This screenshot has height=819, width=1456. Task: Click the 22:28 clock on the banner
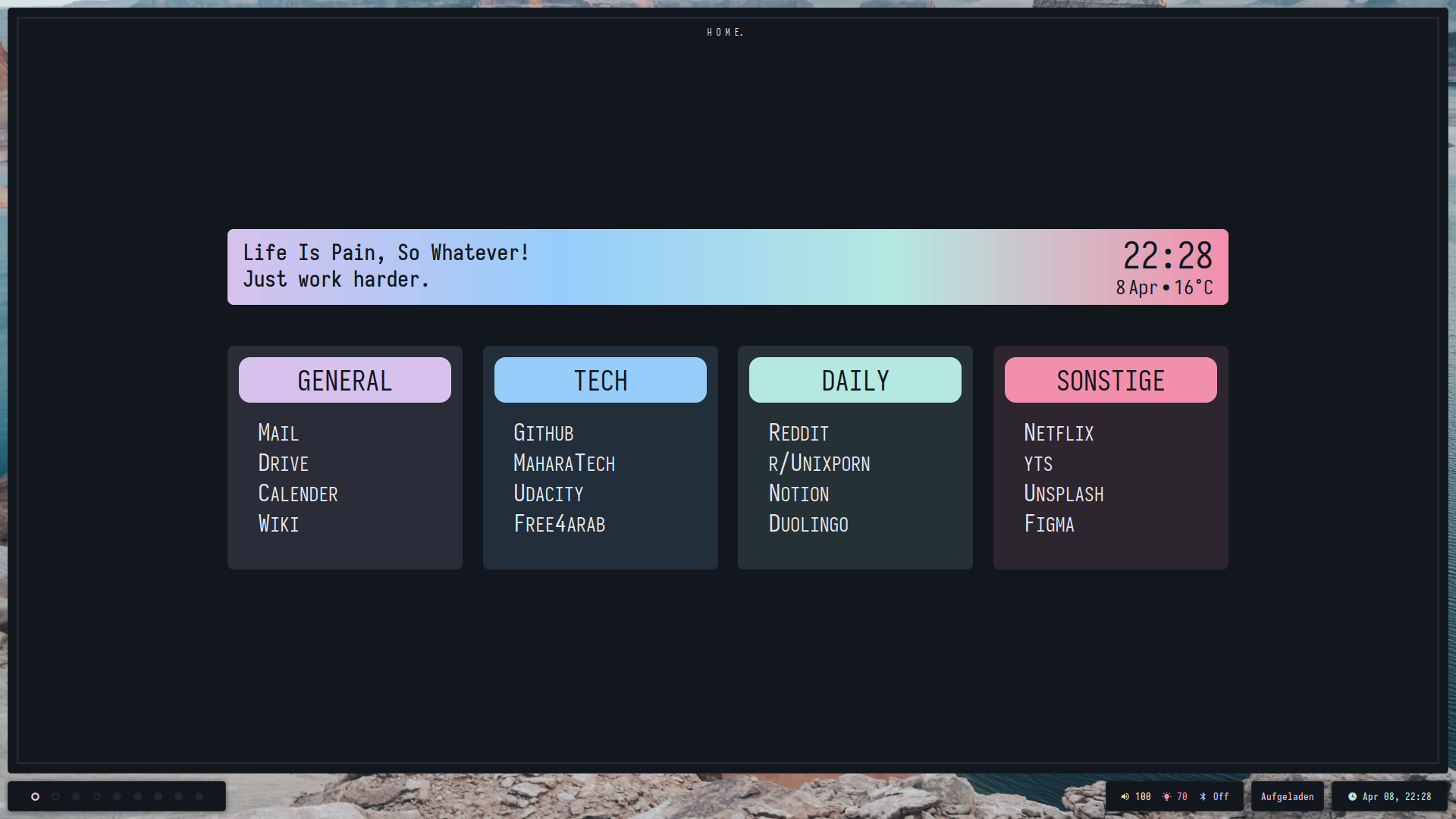tap(1168, 256)
